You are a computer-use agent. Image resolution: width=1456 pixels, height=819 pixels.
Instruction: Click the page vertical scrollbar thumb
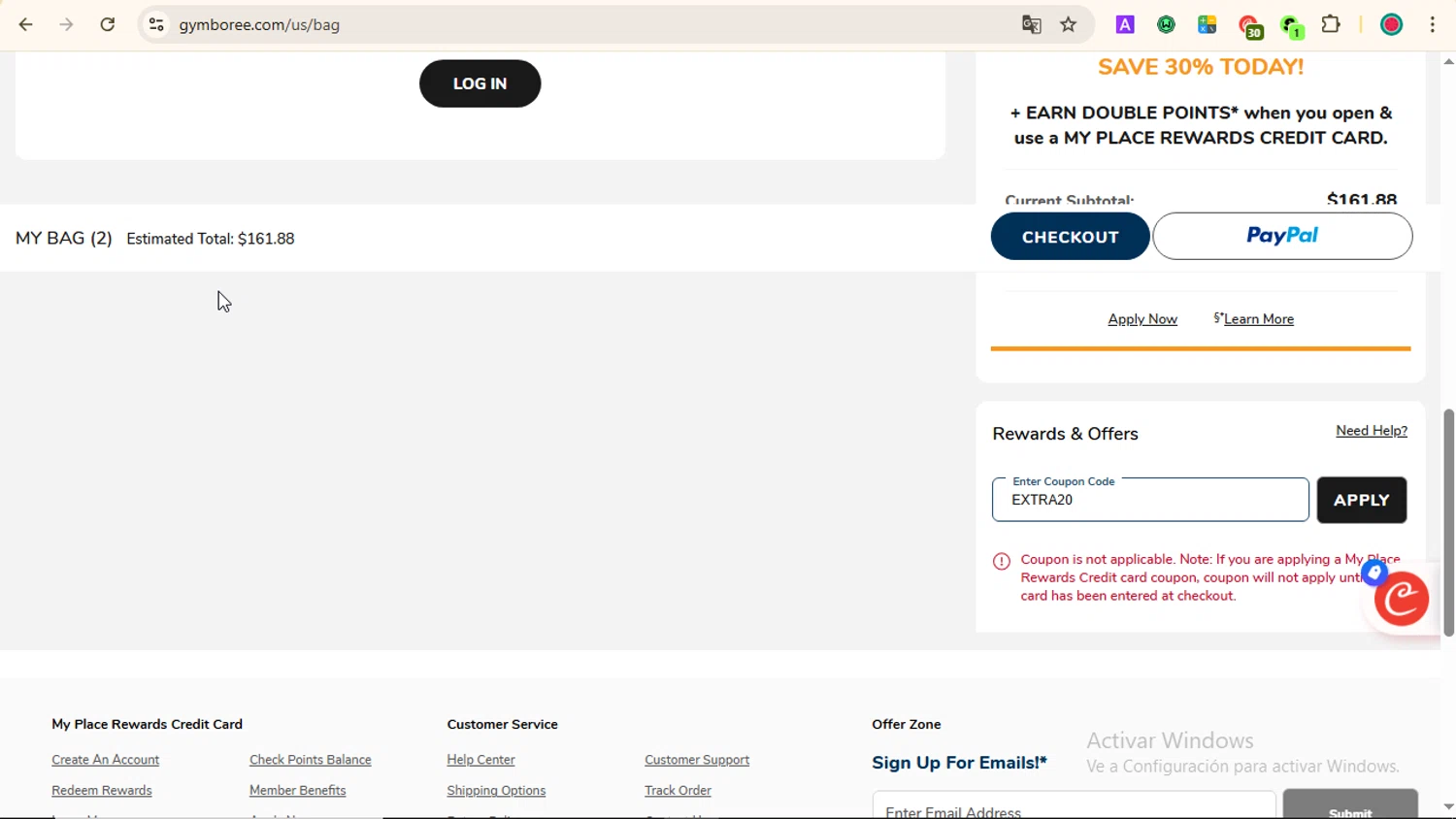[1448, 522]
